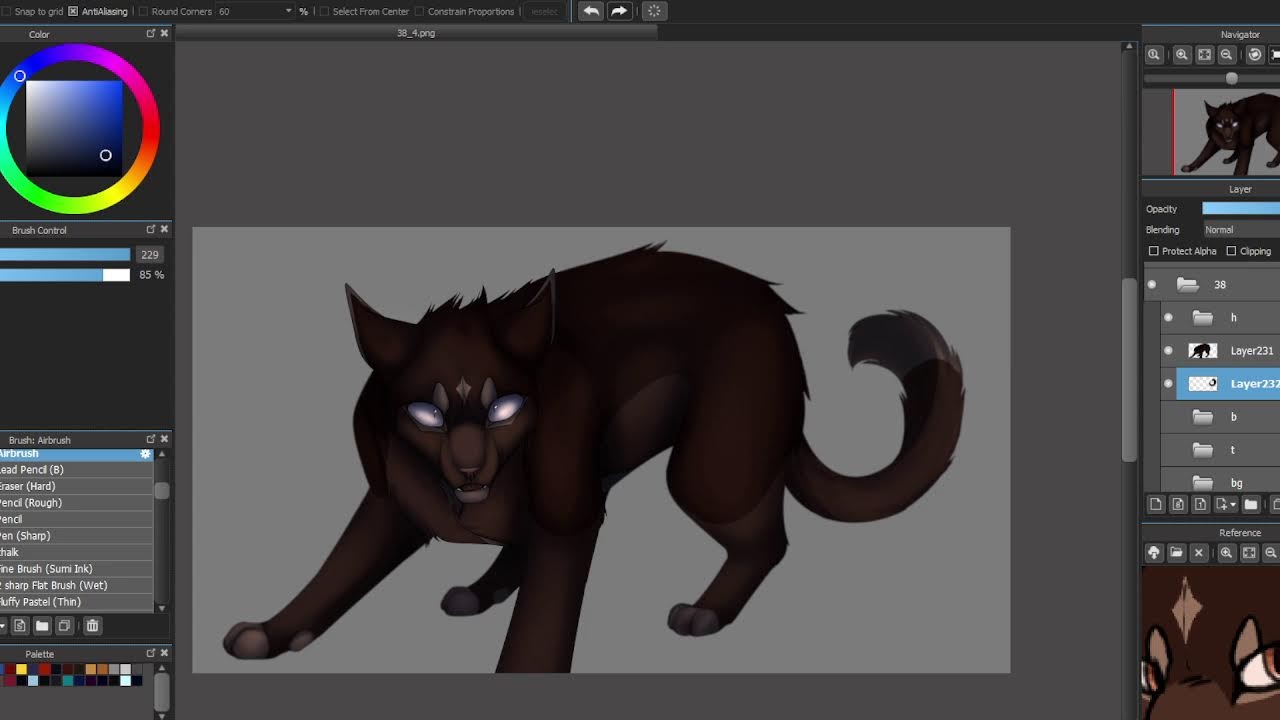Viewport: 1280px width, 720px height.
Task: Click inside the color picker square
Action: coord(74,128)
